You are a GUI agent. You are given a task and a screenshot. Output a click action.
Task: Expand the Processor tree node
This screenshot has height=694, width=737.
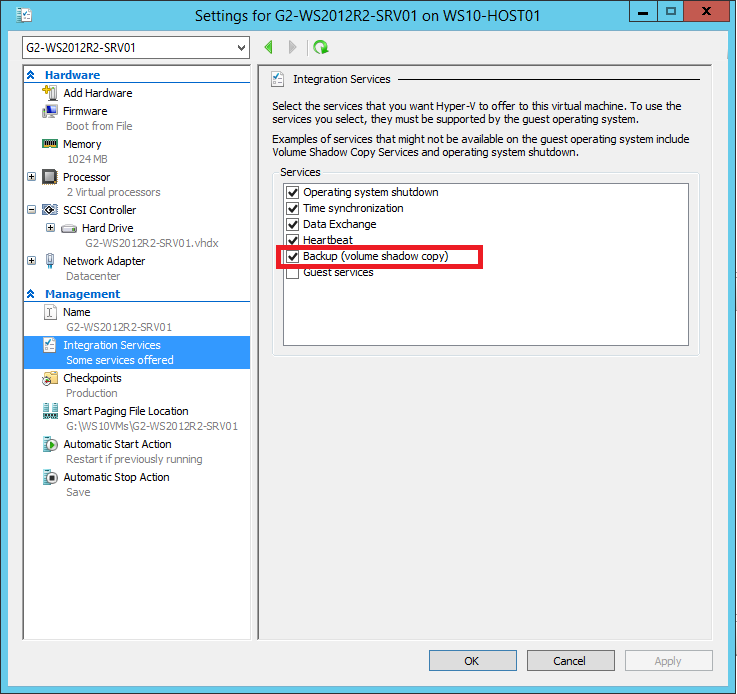click(x=31, y=177)
